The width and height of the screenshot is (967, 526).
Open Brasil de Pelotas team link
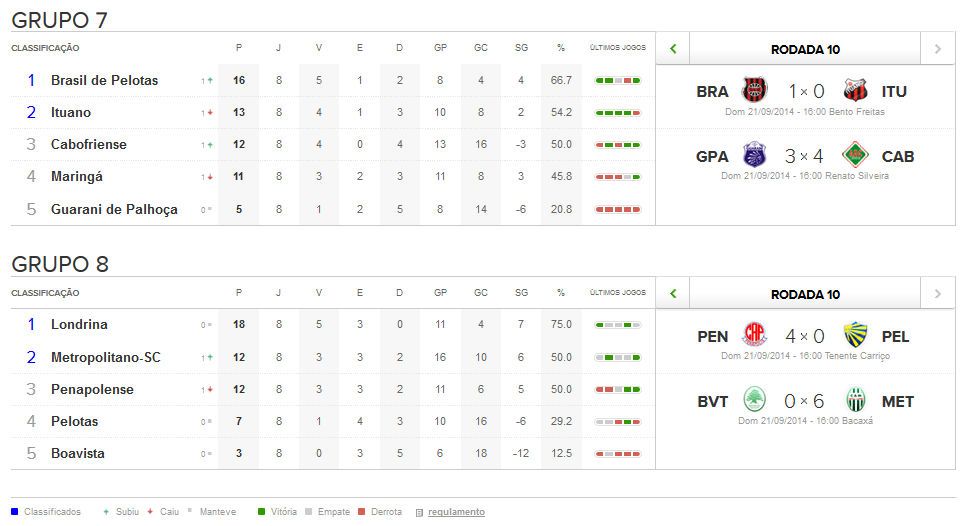point(104,80)
